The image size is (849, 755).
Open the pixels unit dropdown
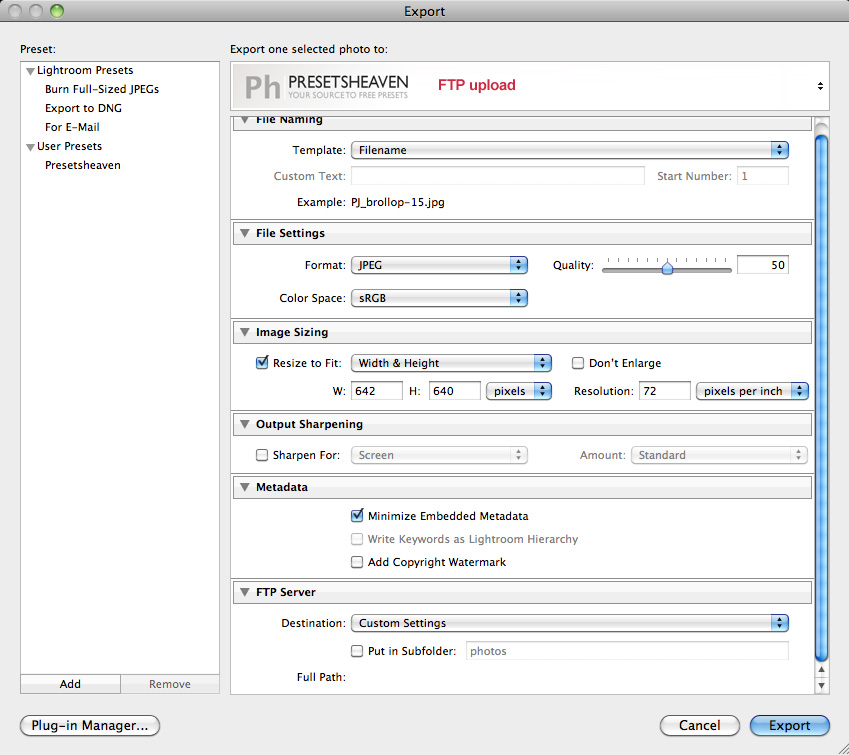pos(519,391)
